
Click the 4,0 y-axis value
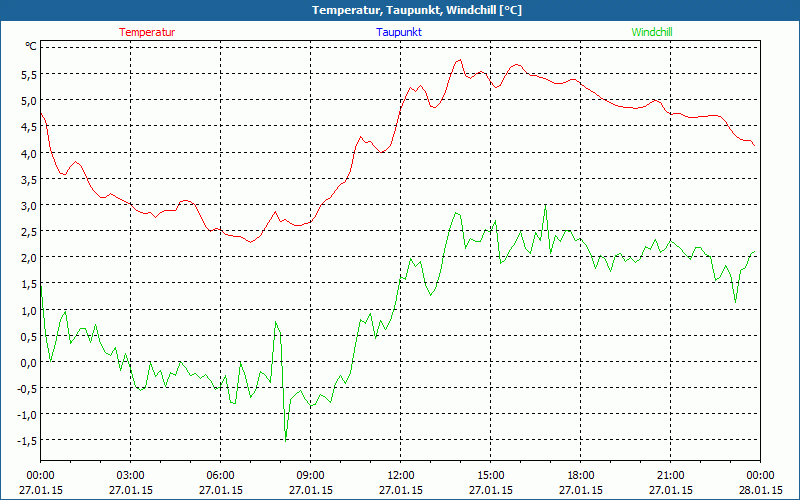29,153
